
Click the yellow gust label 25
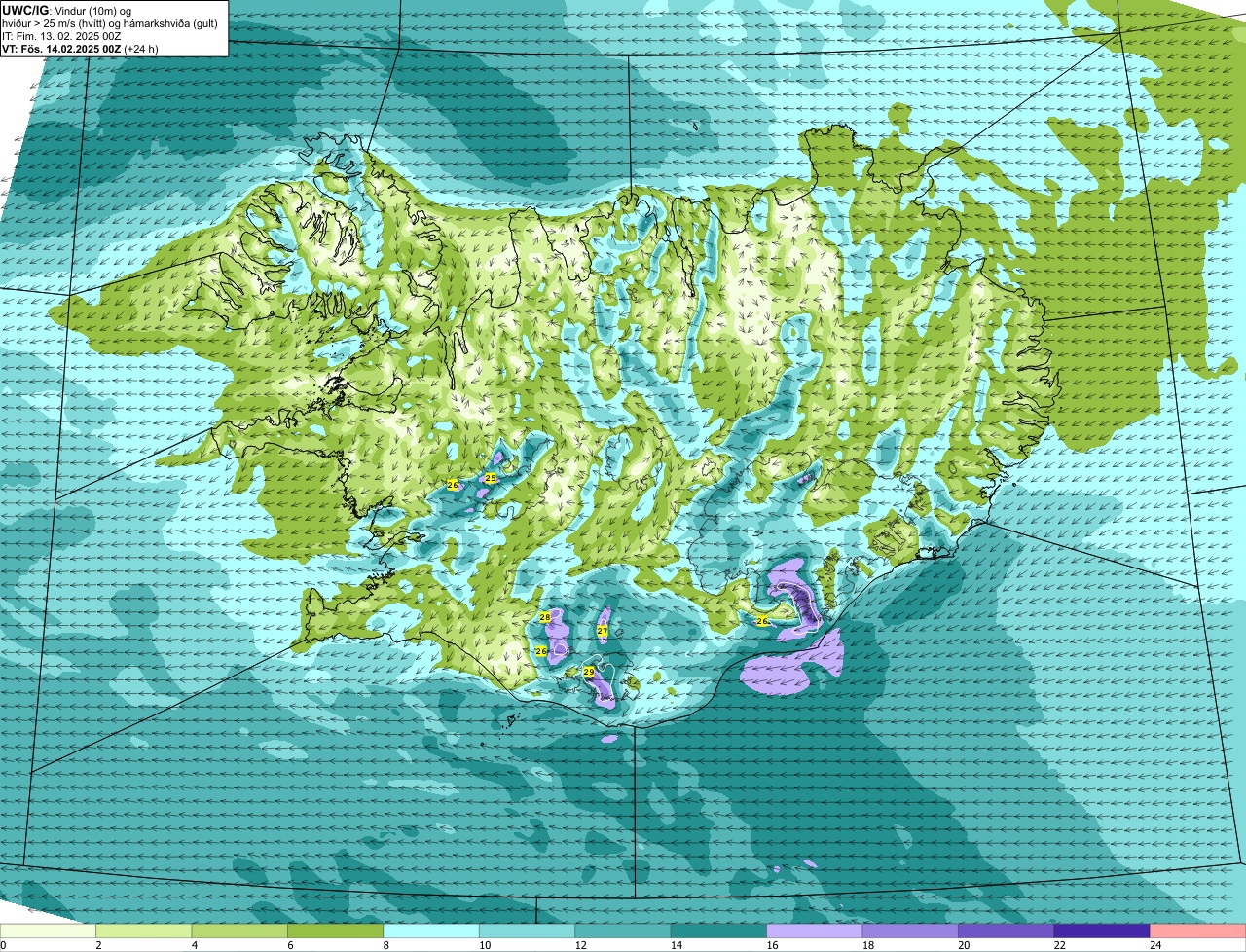[491, 478]
